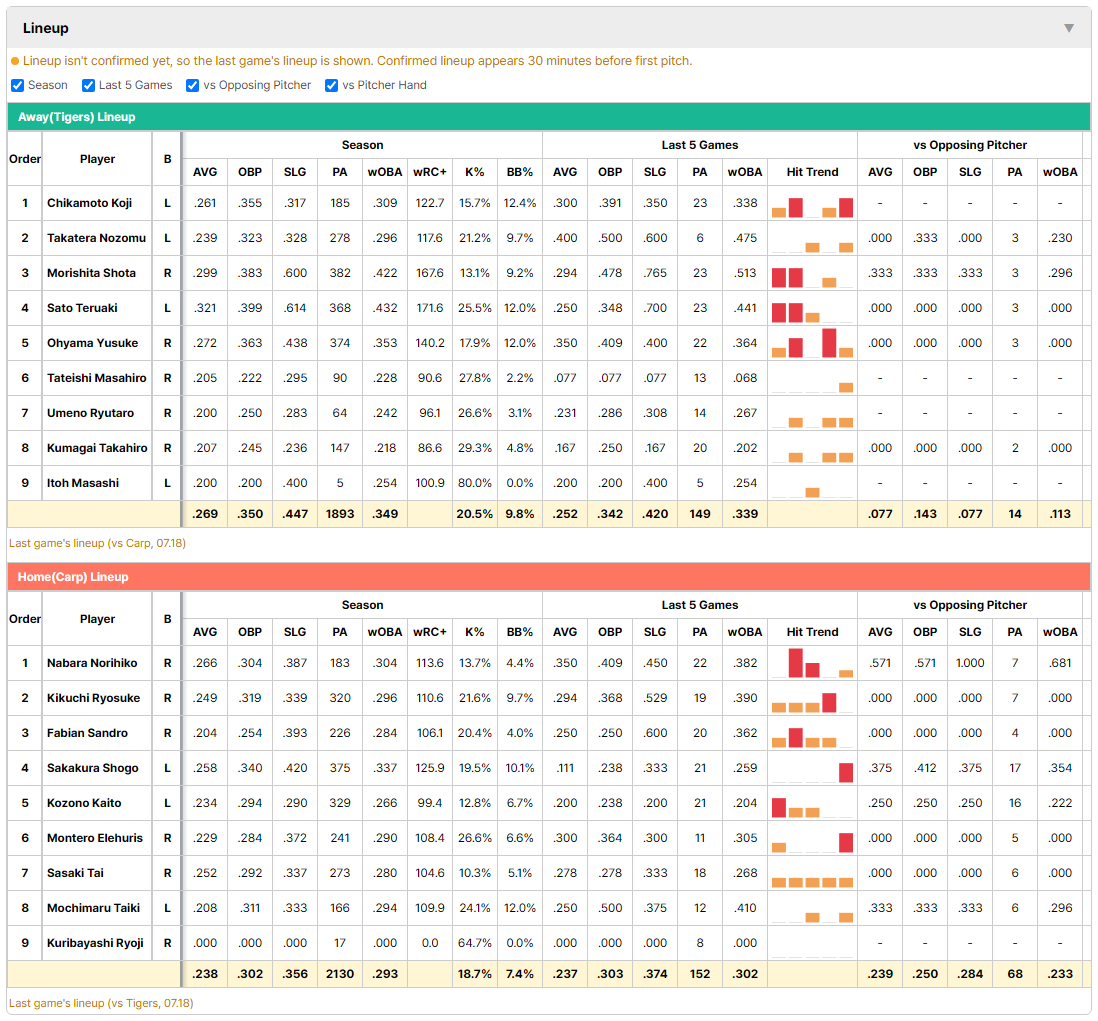Collapse the Lineup panel arrow

(x=1069, y=28)
